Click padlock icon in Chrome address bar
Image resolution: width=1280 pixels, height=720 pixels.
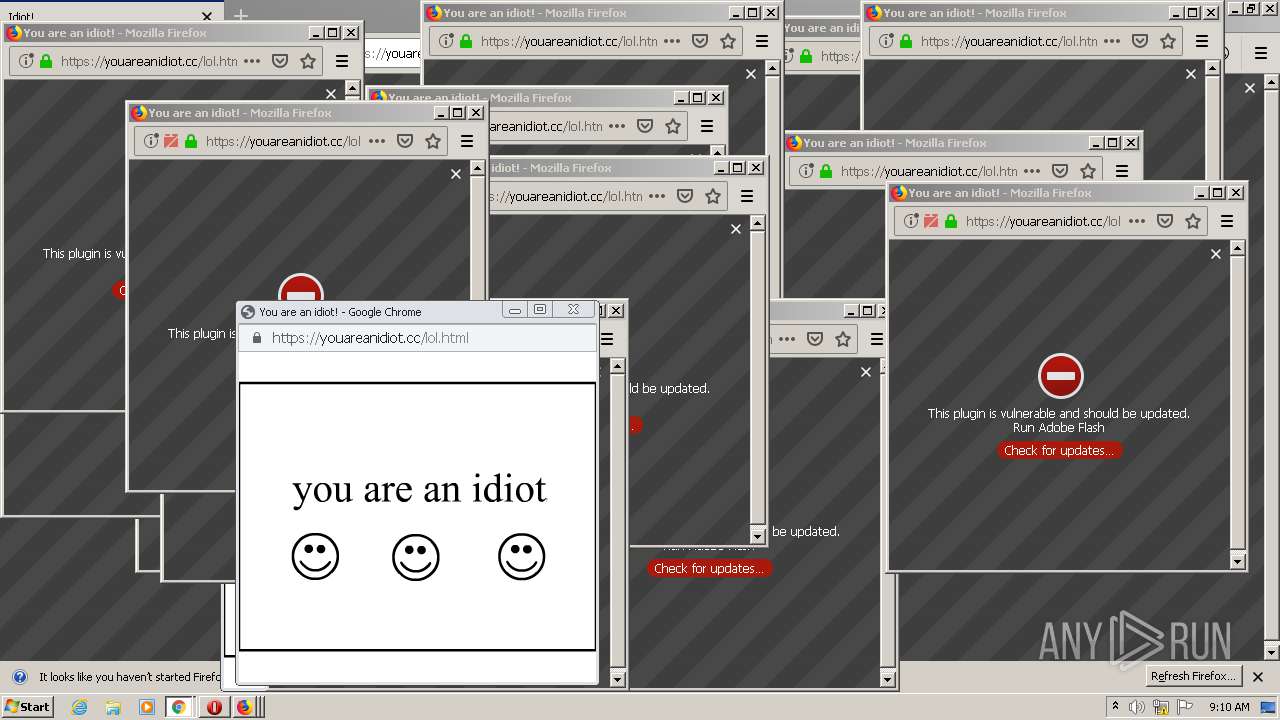pyautogui.click(x=257, y=338)
